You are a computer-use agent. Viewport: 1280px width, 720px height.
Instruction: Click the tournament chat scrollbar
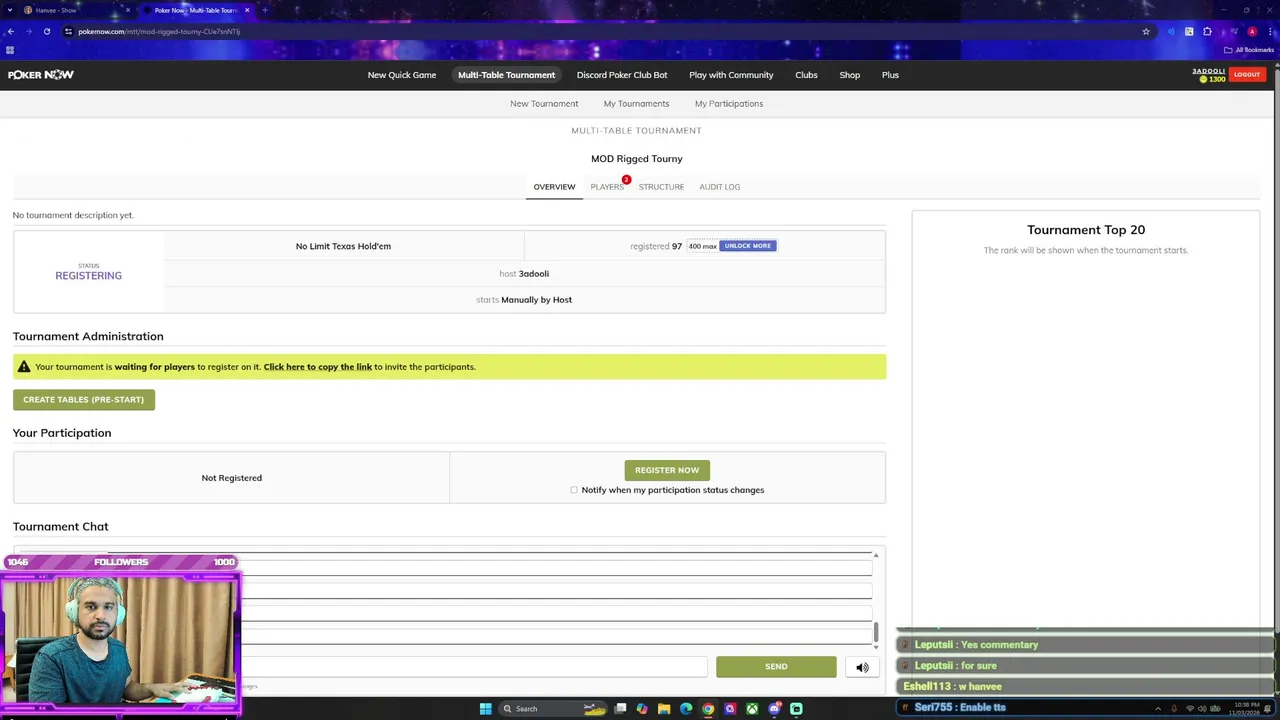coord(876,632)
